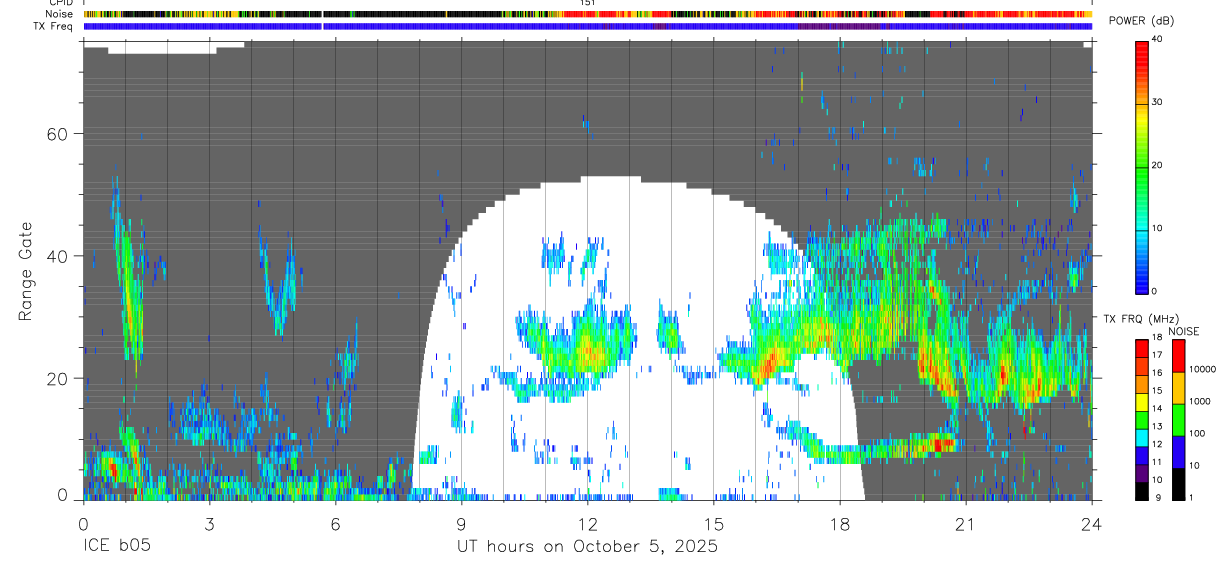Click 'UT hours on October 5, 2025' title
1228x567 pixels.
click(587, 547)
